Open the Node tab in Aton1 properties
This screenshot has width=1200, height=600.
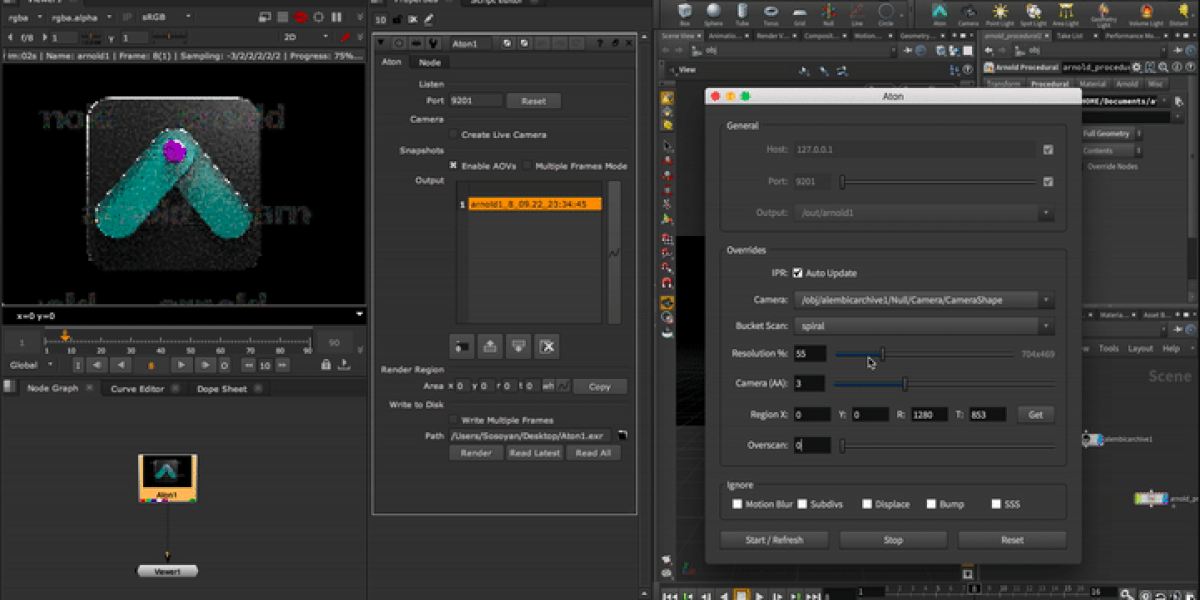(430, 62)
